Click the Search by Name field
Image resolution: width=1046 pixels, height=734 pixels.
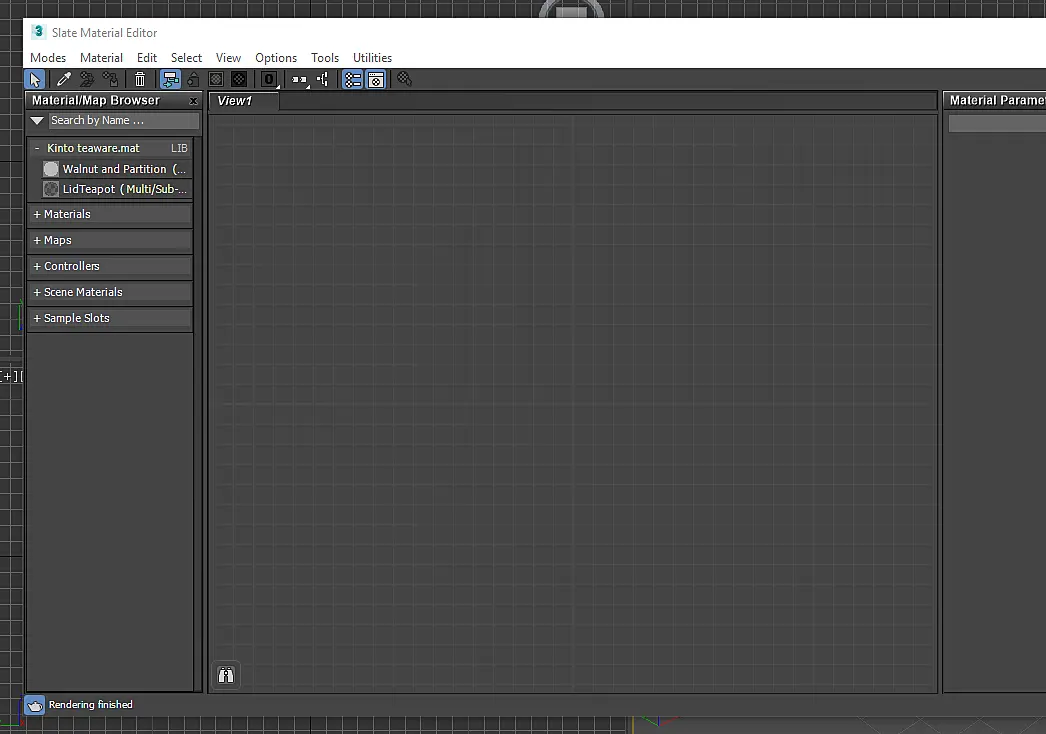[123, 121]
